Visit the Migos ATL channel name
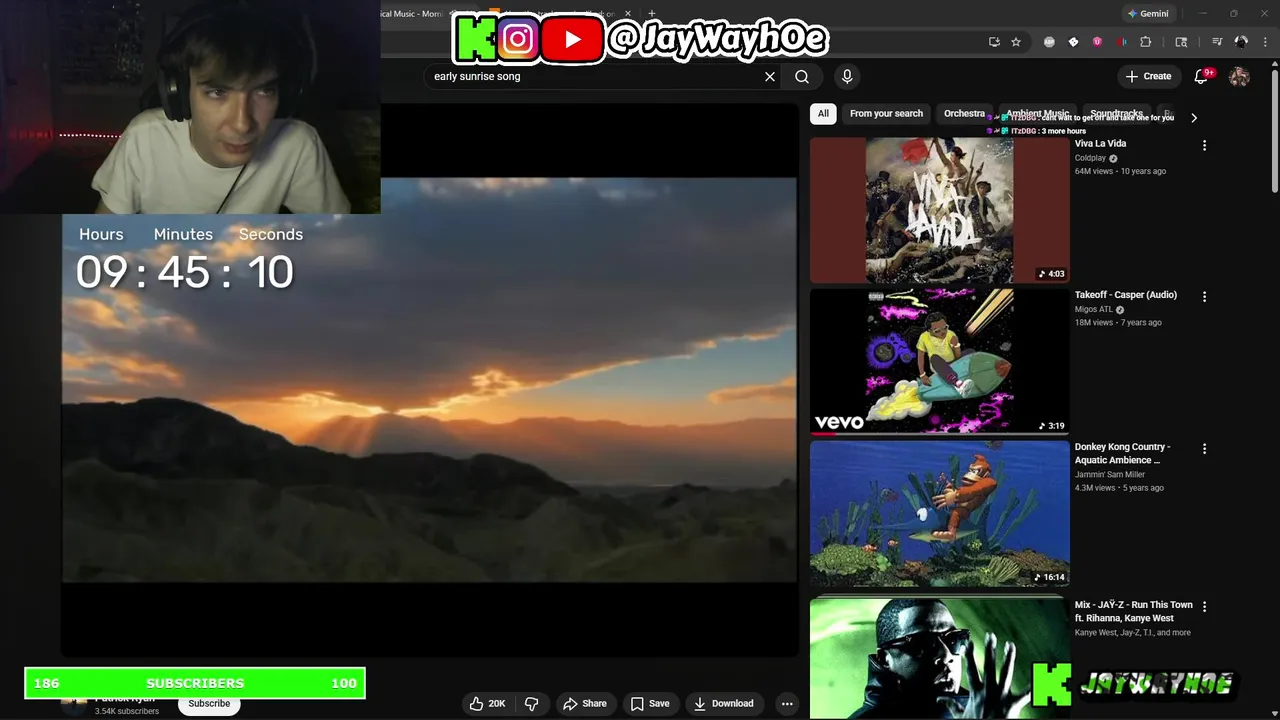 point(1094,310)
